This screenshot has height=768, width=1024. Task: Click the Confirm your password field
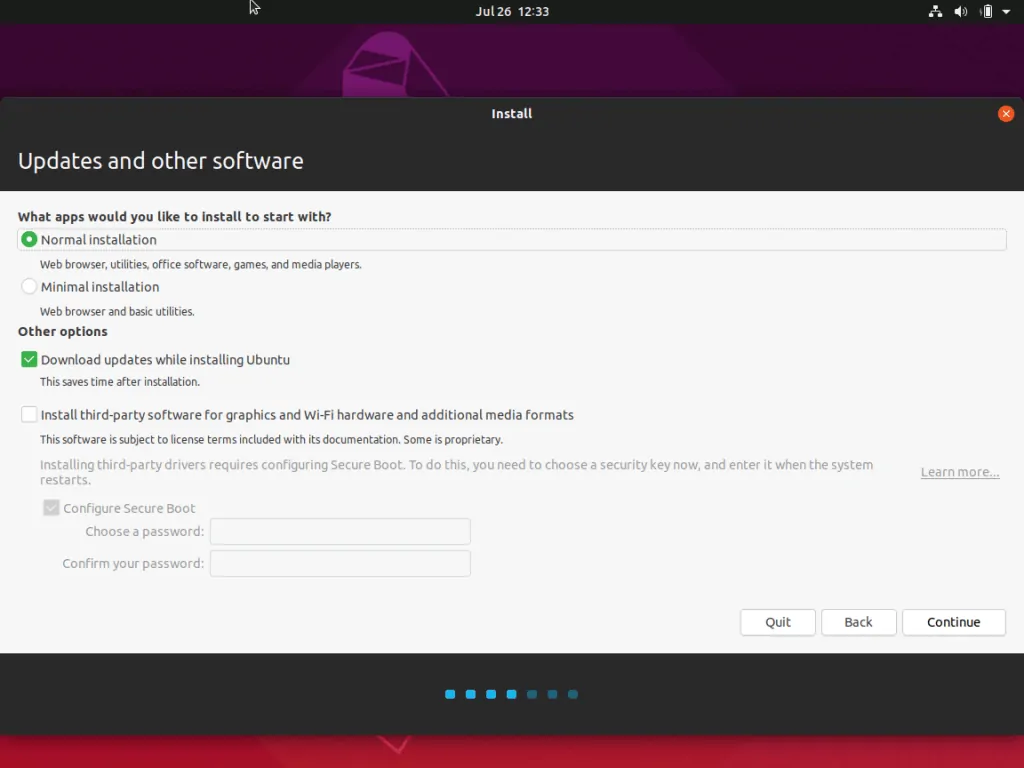pyautogui.click(x=340, y=564)
